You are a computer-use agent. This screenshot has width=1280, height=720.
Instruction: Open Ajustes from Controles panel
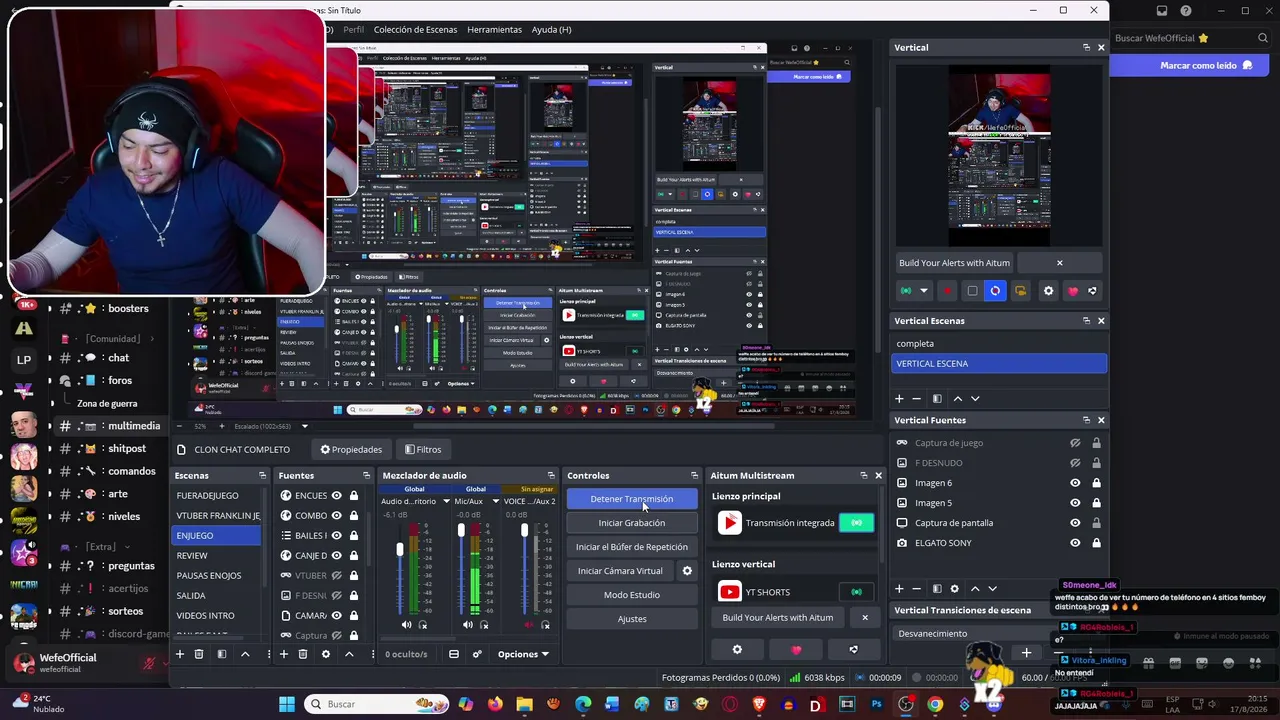click(x=631, y=619)
